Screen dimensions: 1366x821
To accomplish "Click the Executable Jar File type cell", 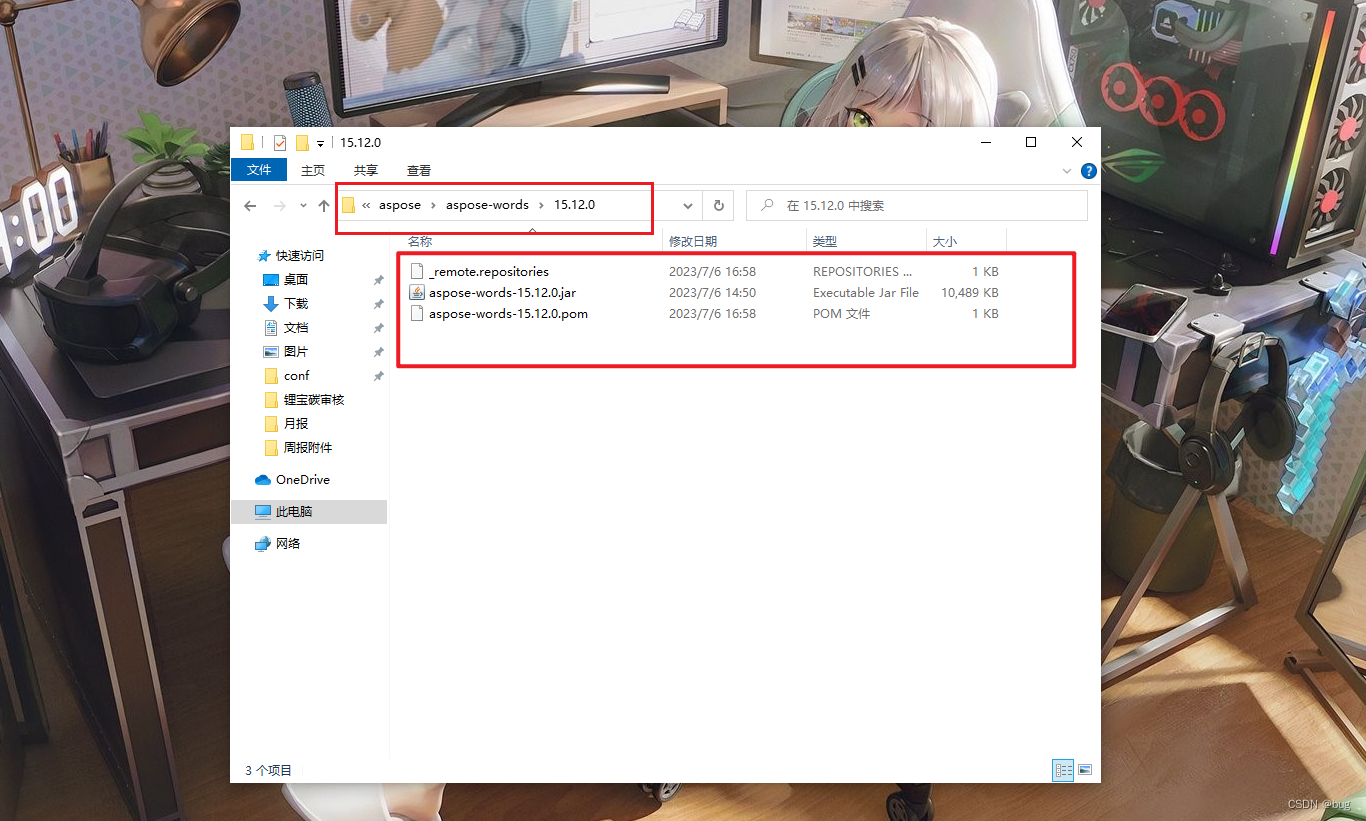I will (x=866, y=292).
